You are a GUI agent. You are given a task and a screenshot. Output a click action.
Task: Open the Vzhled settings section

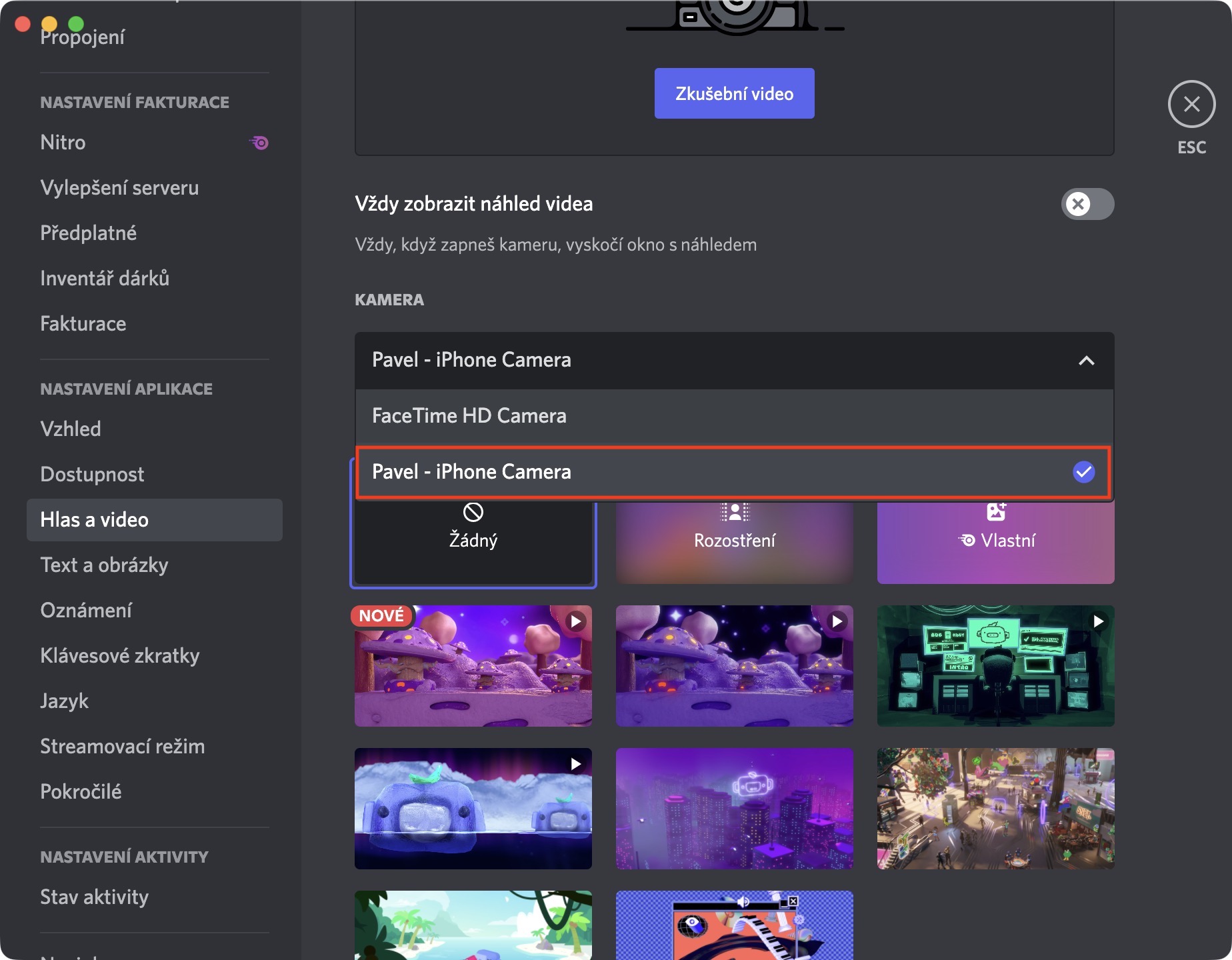click(71, 429)
